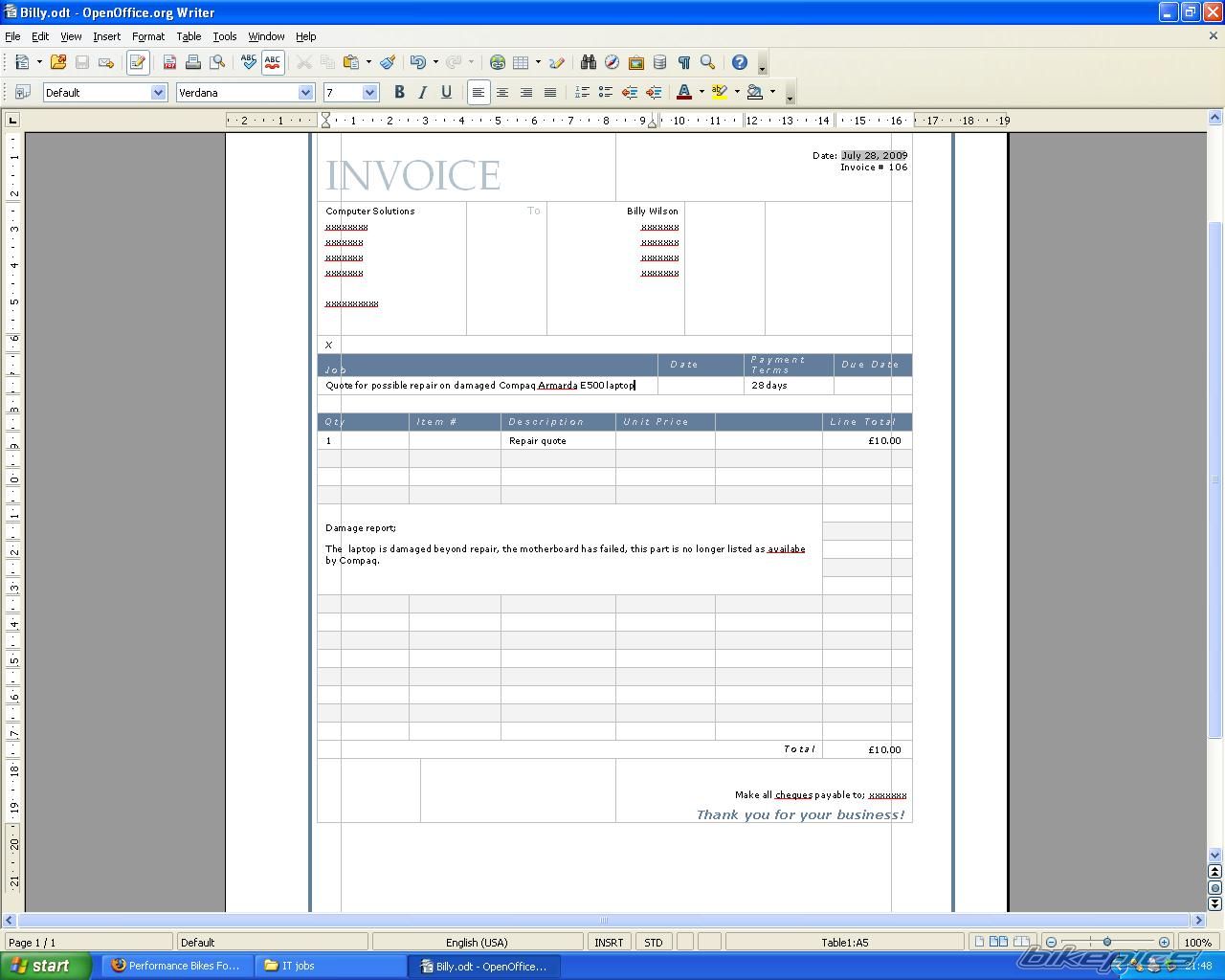
Task: Click the Gallery icon in toolbar
Action: (x=635, y=62)
